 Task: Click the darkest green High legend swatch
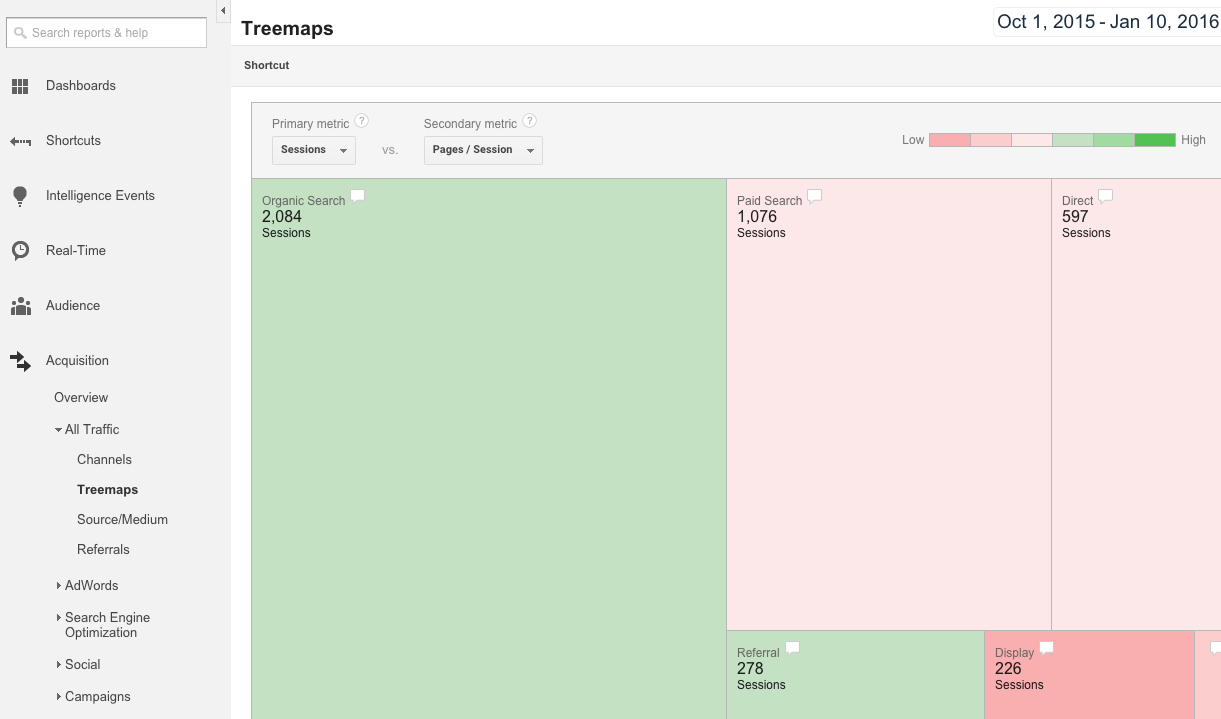tap(1154, 140)
